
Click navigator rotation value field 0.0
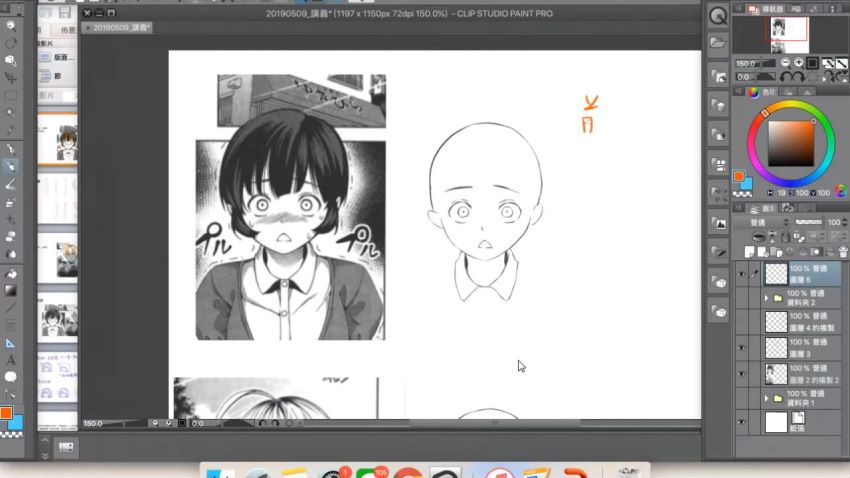coord(744,77)
